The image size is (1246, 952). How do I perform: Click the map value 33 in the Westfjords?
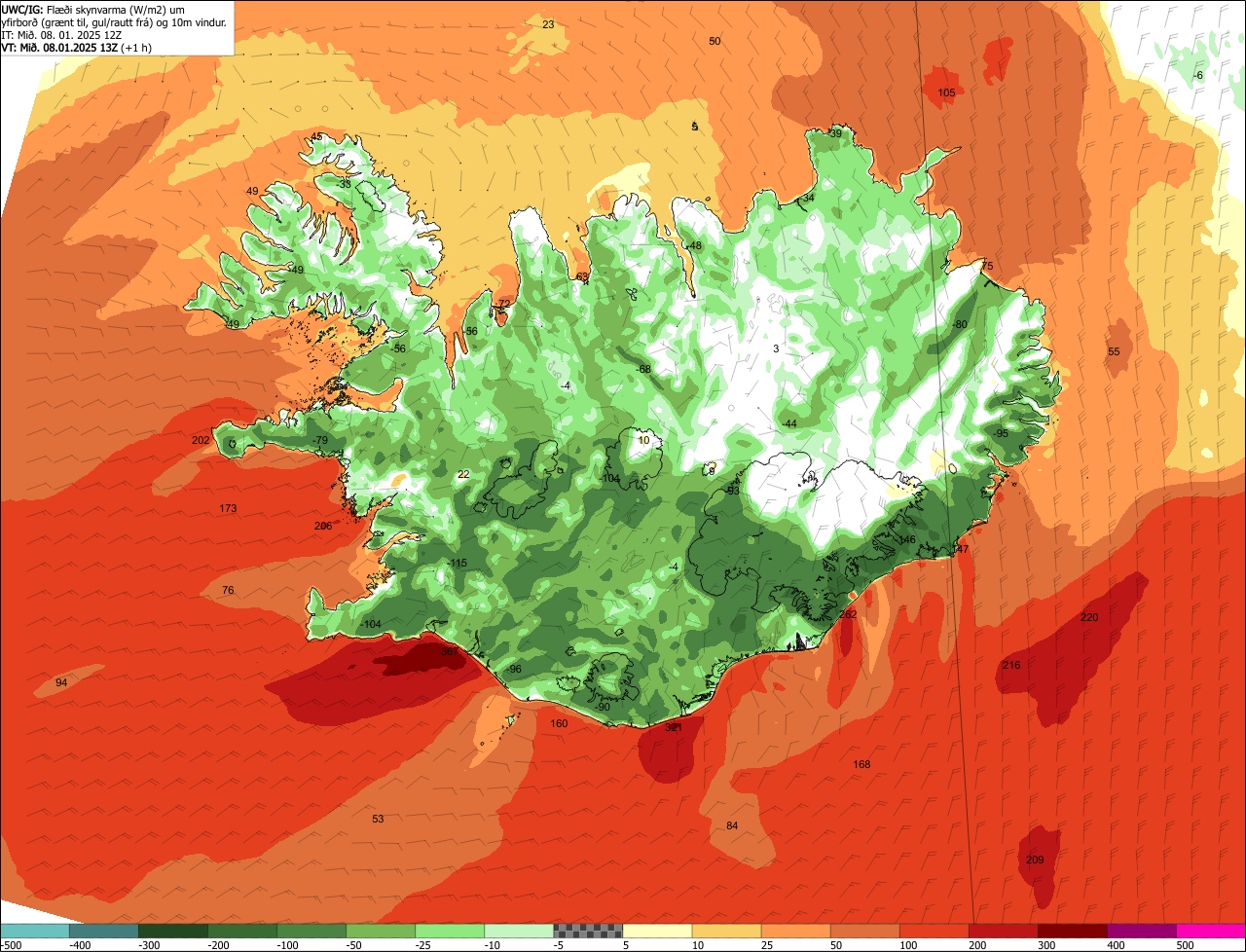[x=345, y=183]
